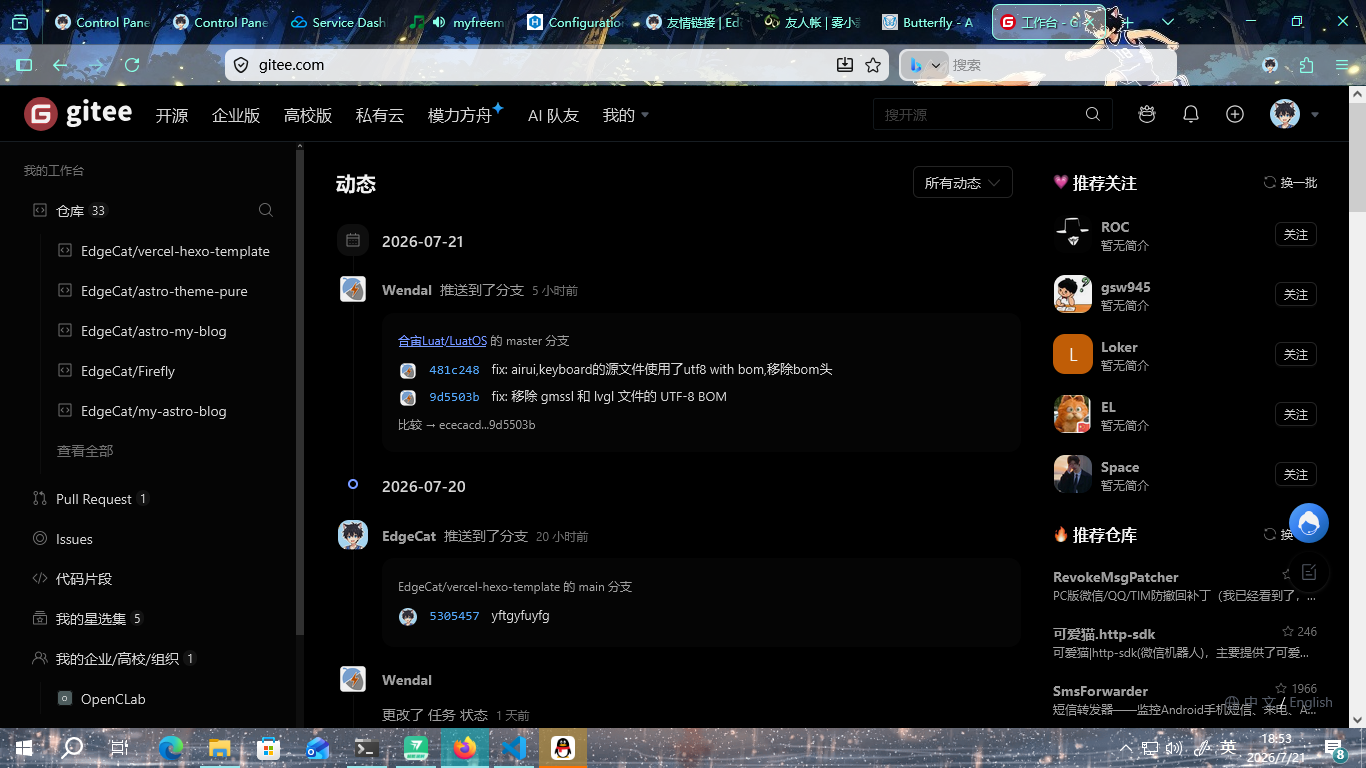Open the search magnifier icon in gitee header
The image size is (1366, 768).
tap(1093, 114)
